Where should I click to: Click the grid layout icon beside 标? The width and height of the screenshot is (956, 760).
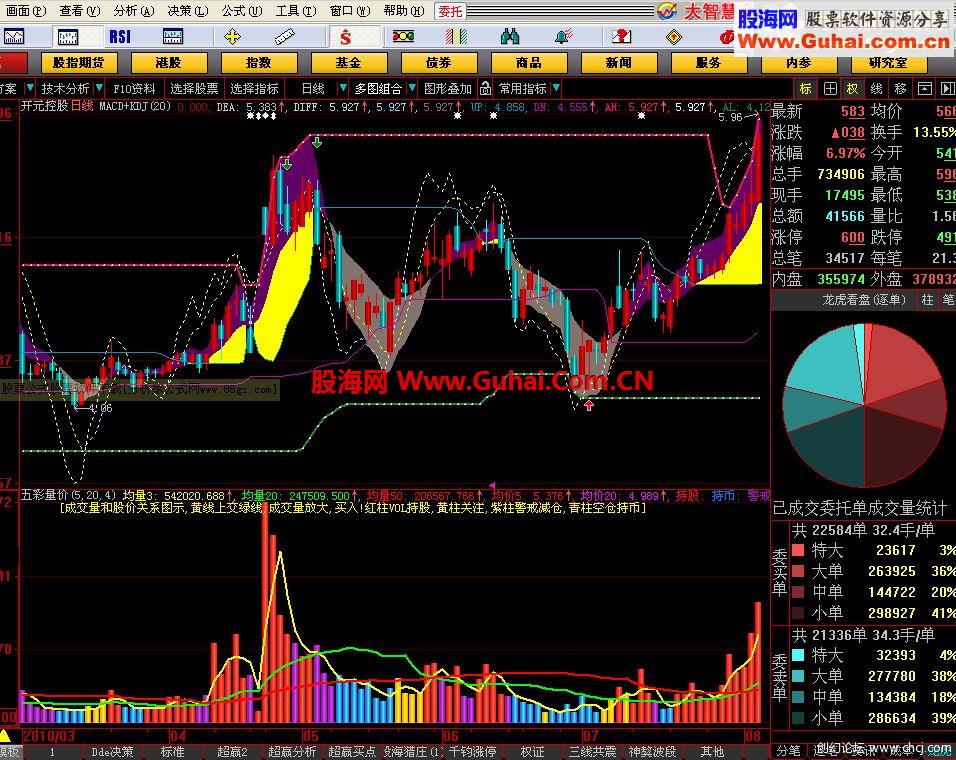pos(830,88)
